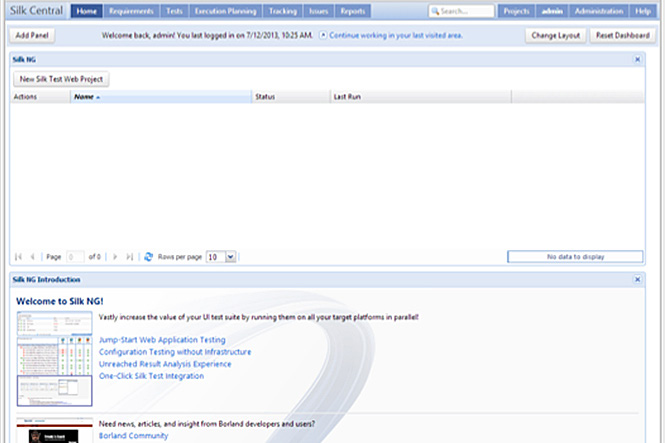Click the Borland Community thumbnail image

coord(54,431)
